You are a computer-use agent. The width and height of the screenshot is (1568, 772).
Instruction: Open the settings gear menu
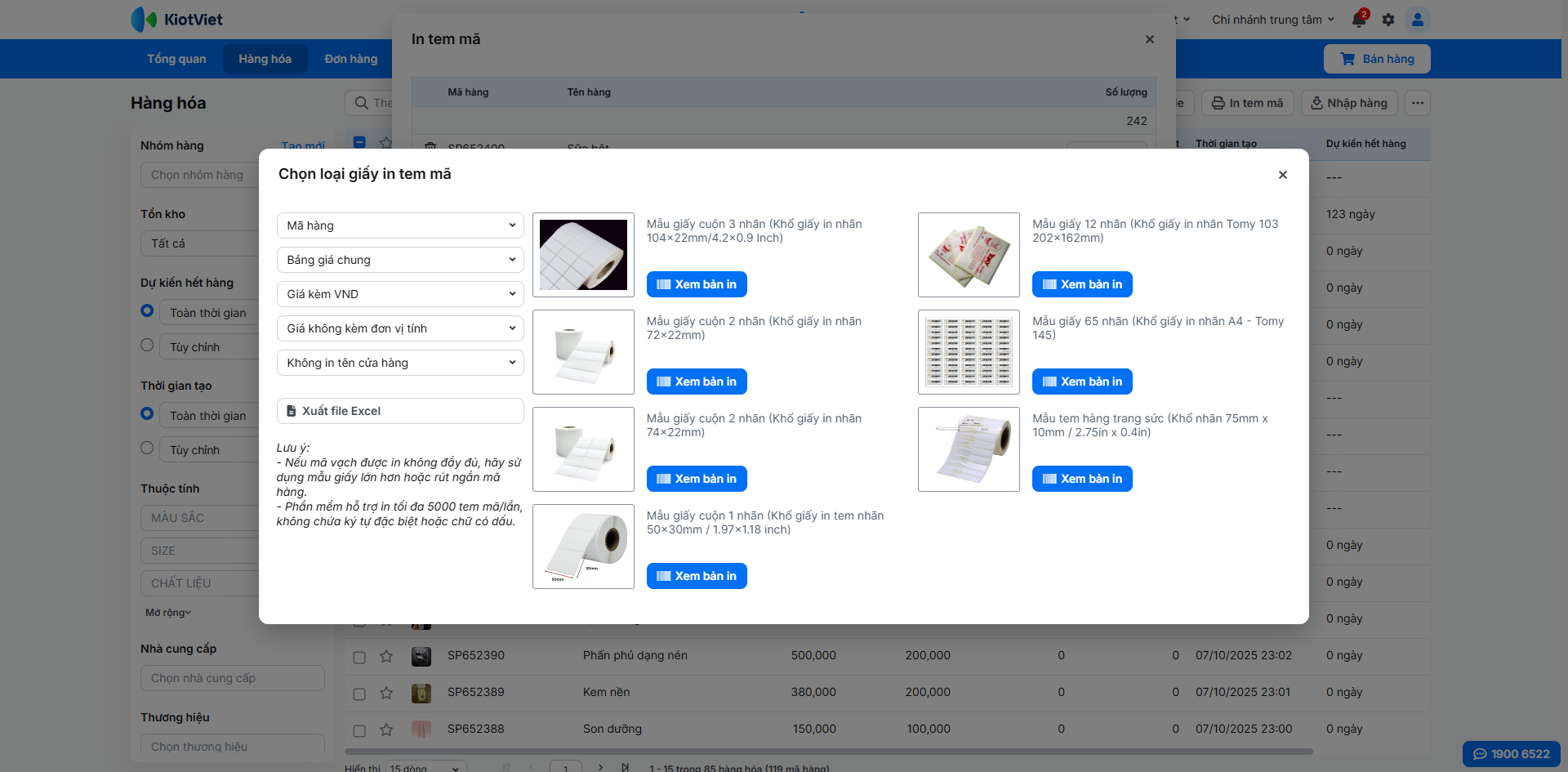pos(1388,20)
